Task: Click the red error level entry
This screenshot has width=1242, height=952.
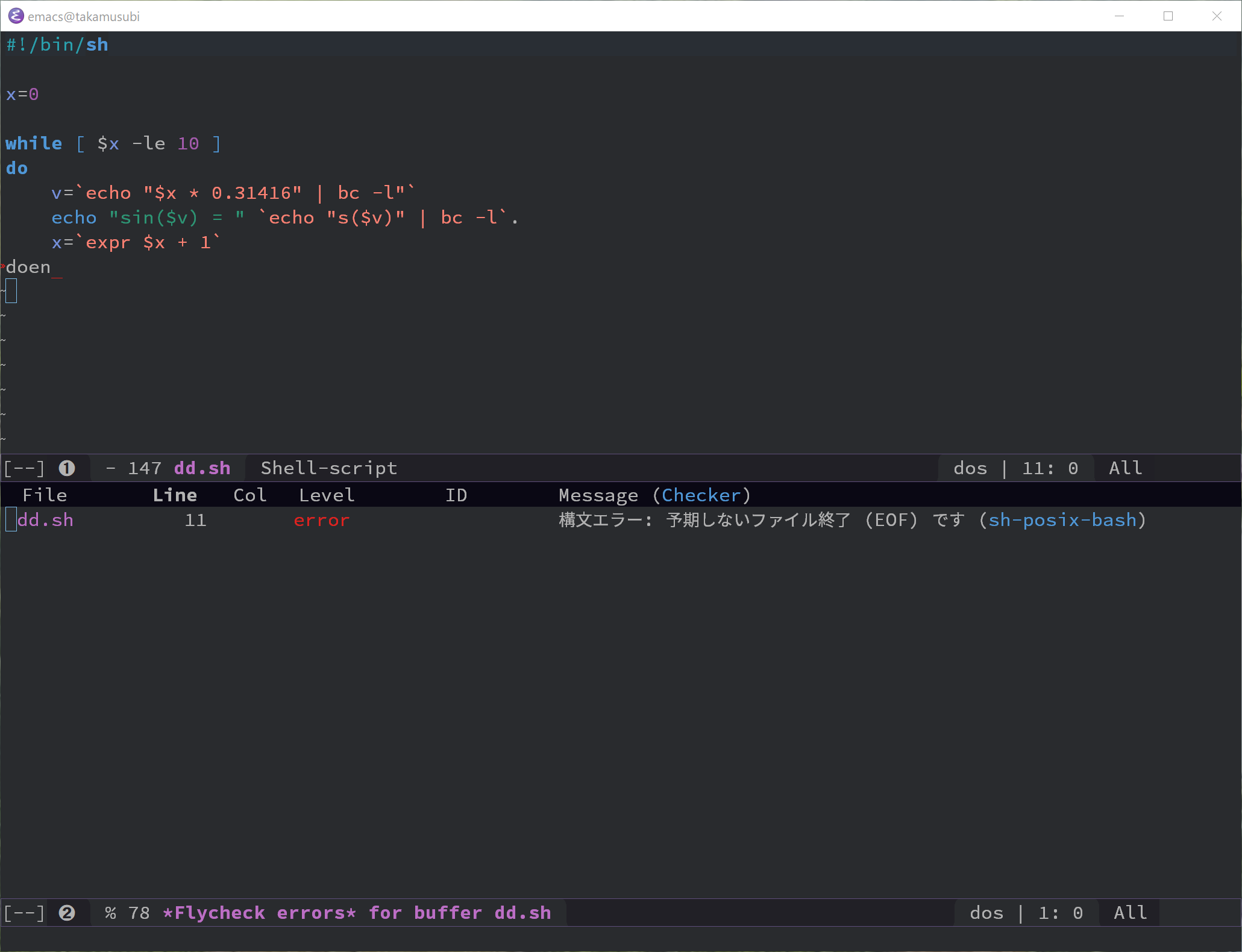Action: [x=321, y=520]
